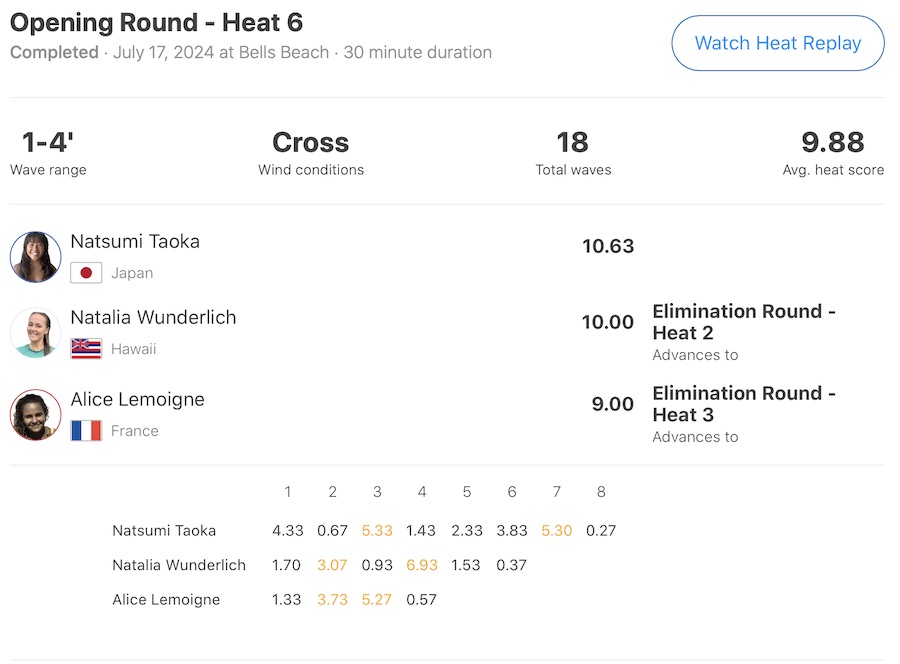
Task: Go to Elimination Round - Heat 2
Action: 744,322
